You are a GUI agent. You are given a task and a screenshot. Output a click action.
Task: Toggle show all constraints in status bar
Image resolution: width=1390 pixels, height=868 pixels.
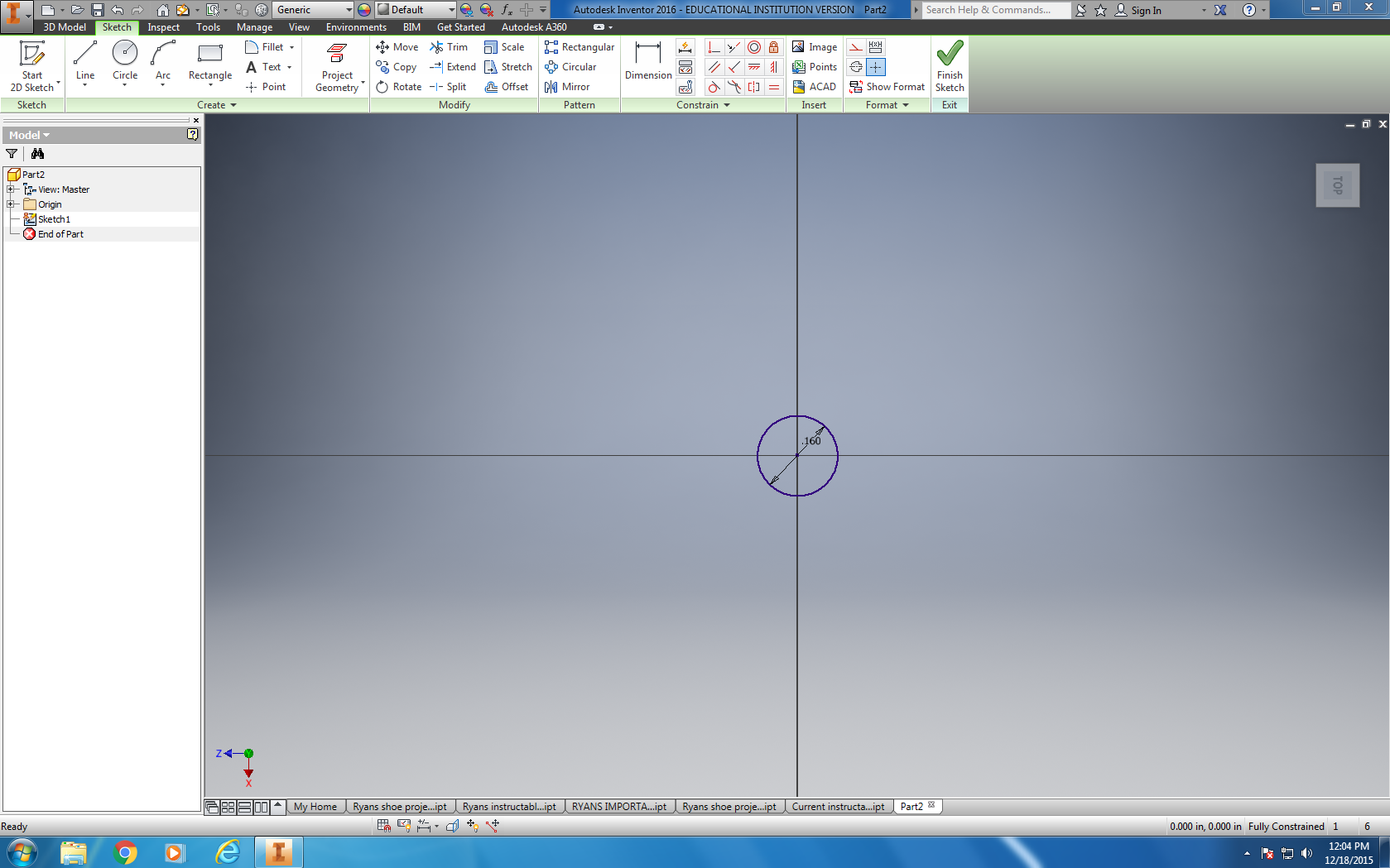click(x=404, y=826)
